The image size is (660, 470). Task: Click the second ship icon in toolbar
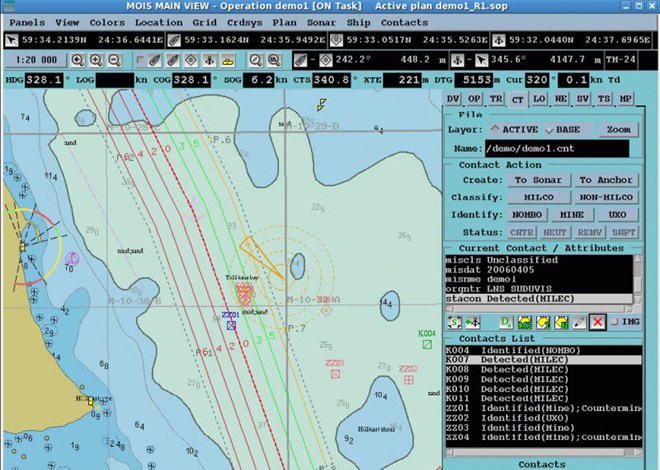click(x=173, y=60)
